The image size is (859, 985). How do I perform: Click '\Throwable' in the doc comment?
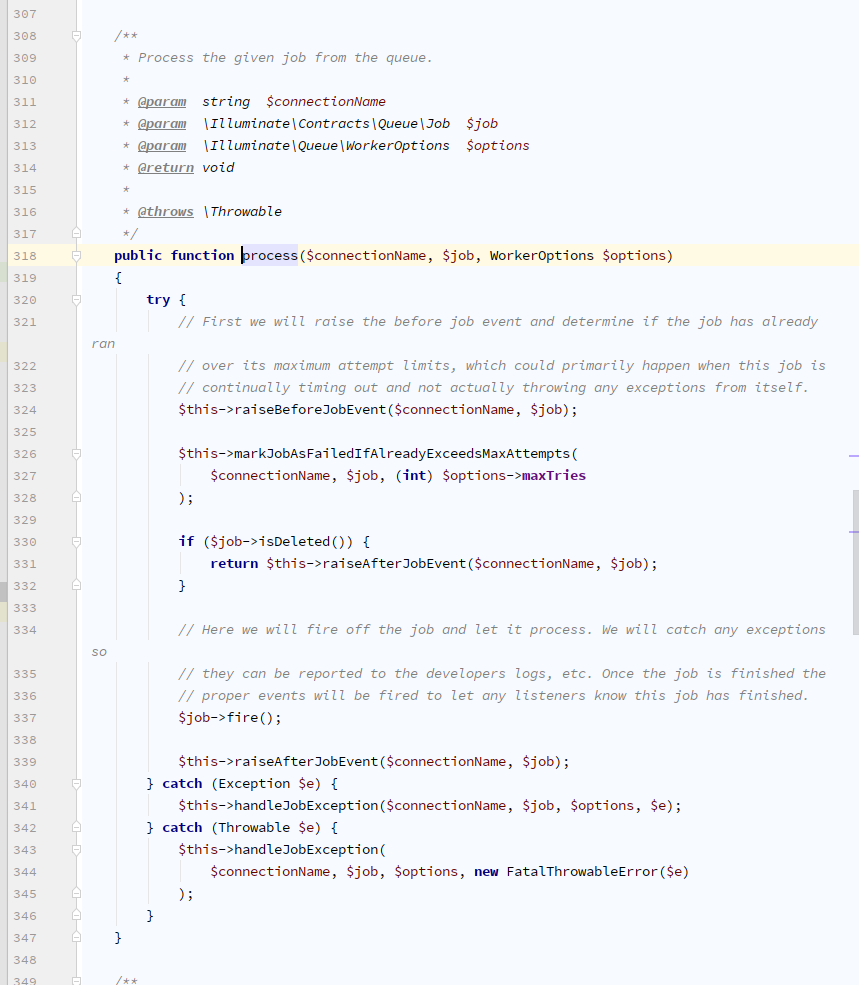242,212
